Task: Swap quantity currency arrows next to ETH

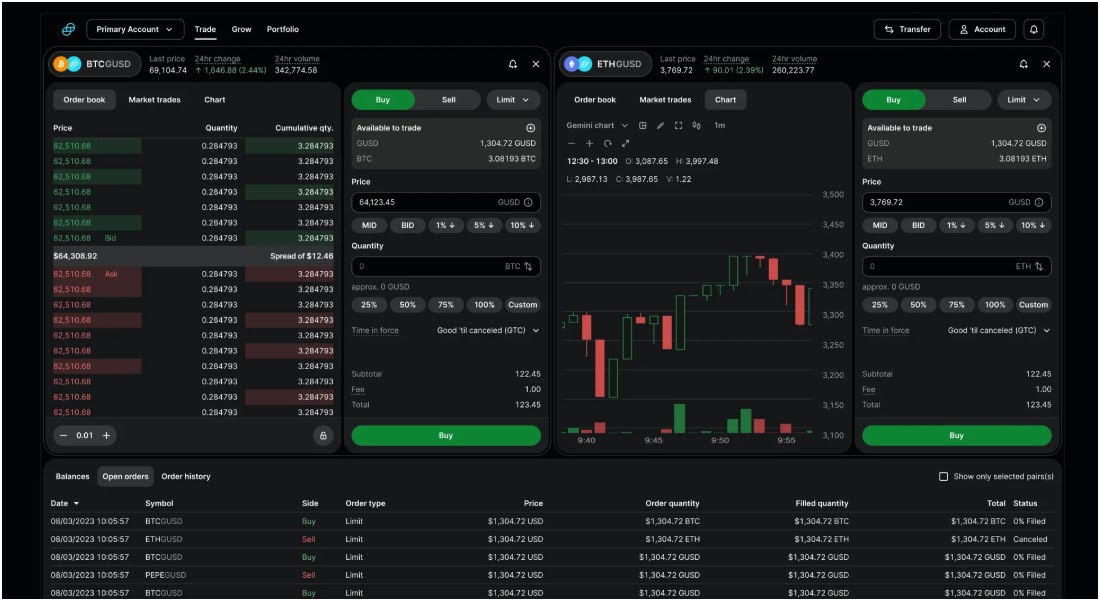Action: point(1039,266)
